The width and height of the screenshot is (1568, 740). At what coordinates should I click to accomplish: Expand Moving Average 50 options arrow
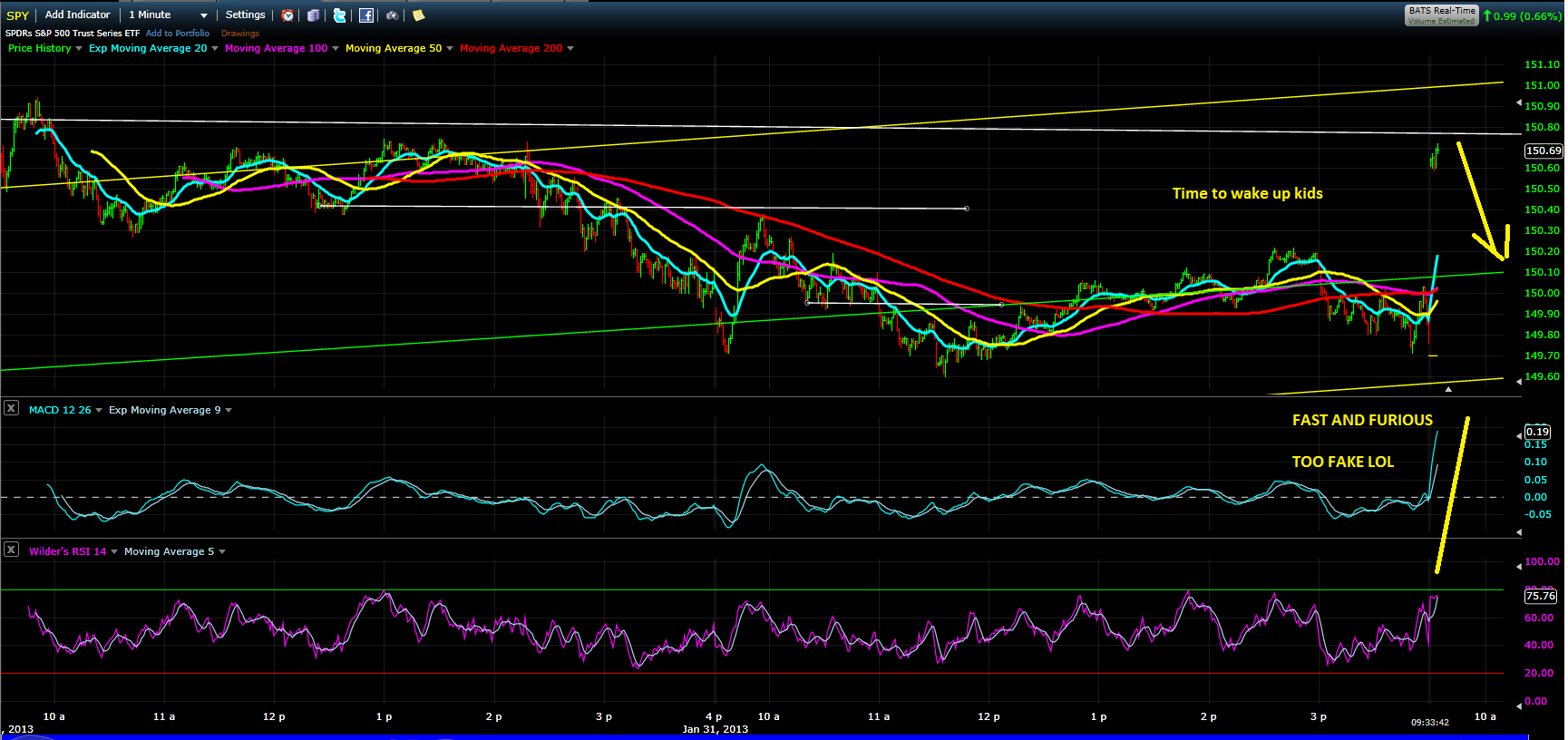tap(450, 49)
